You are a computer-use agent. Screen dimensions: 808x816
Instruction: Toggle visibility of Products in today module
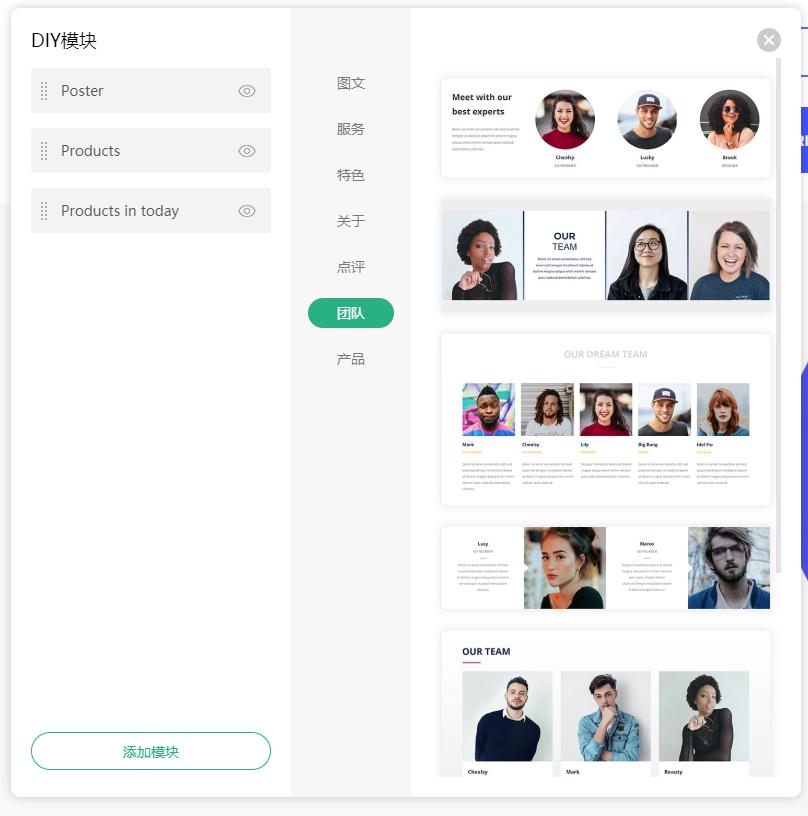click(x=247, y=211)
